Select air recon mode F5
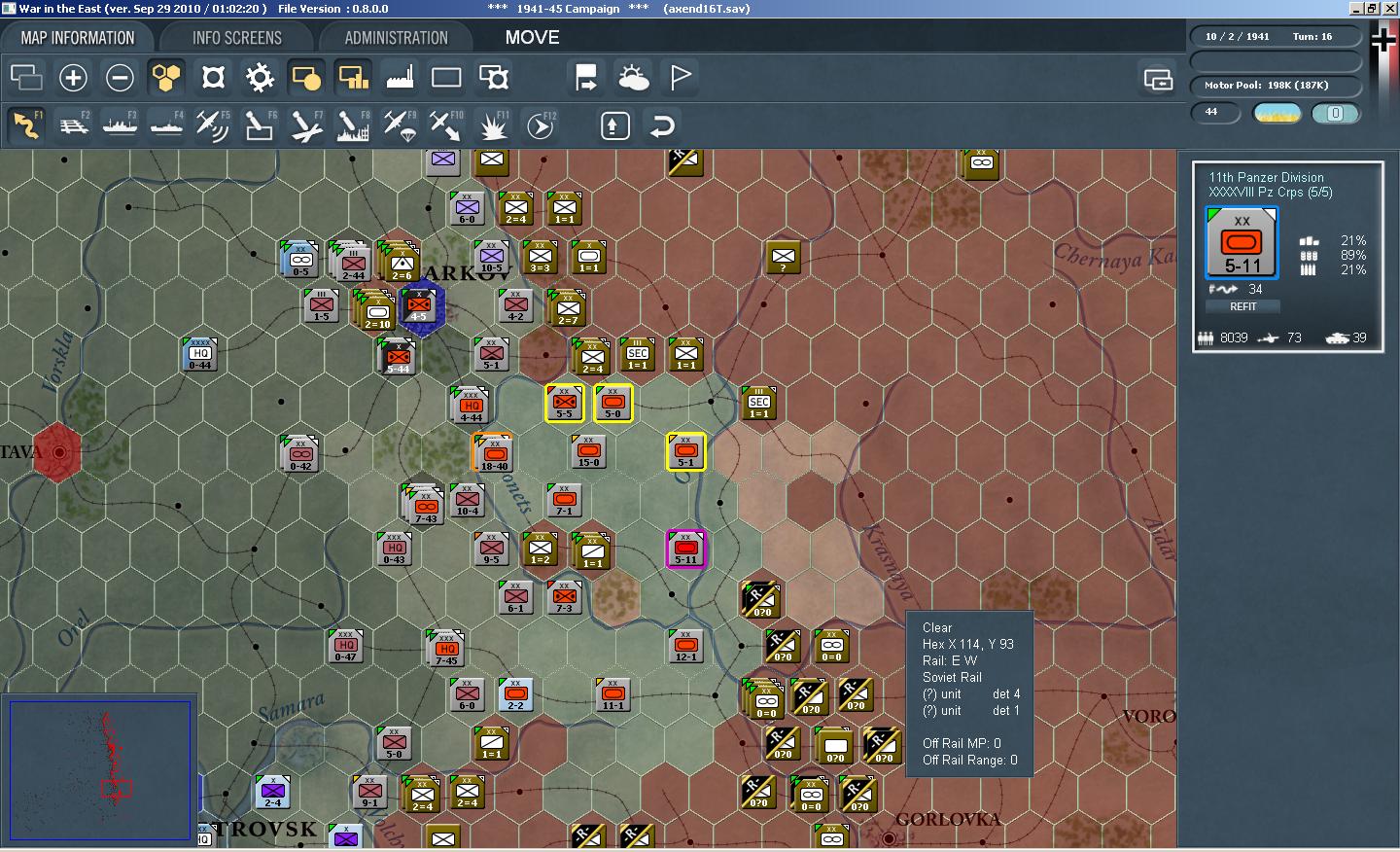Image resolution: width=1400 pixels, height=852 pixels. click(213, 125)
